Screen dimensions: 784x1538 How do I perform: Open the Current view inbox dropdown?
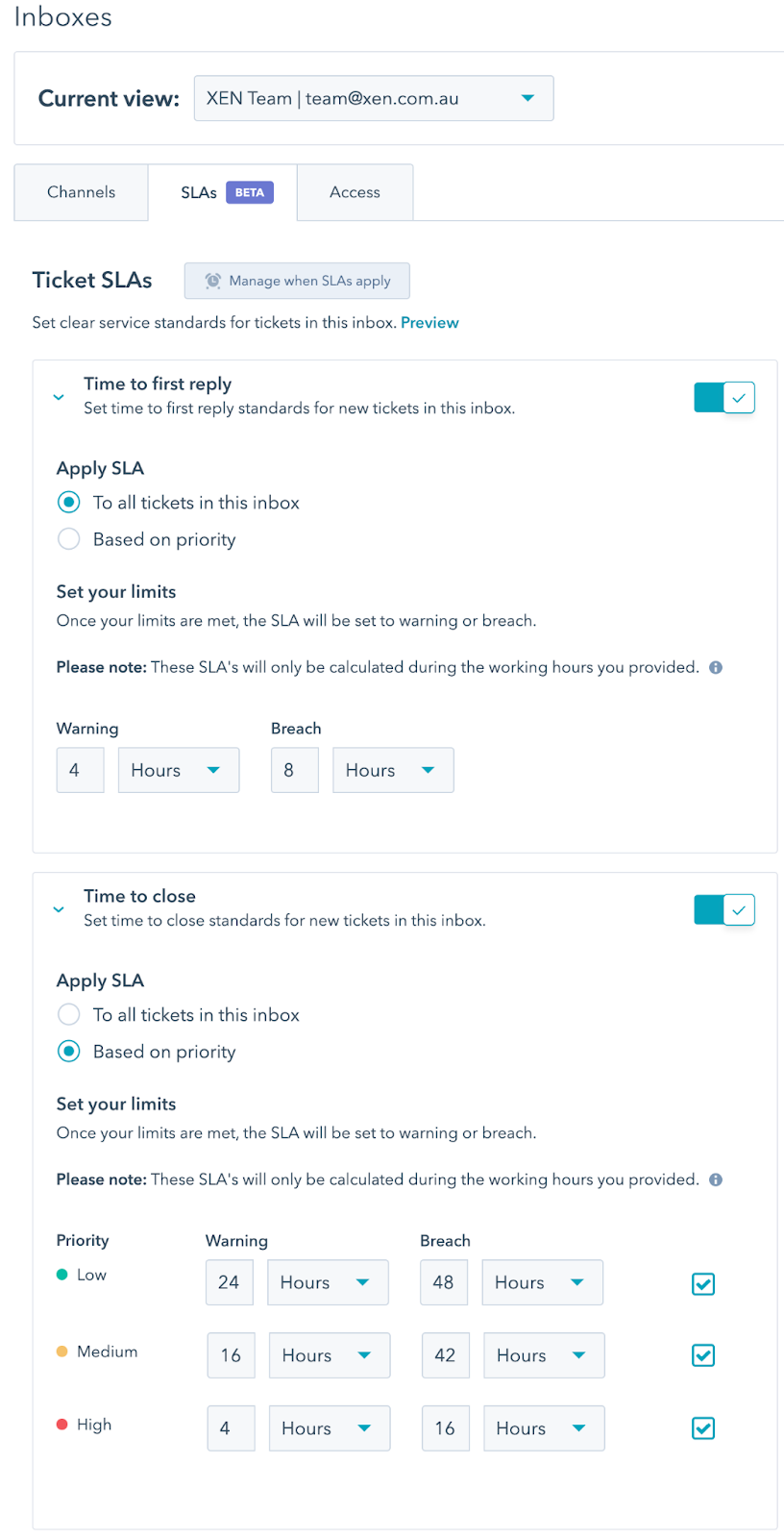click(374, 98)
